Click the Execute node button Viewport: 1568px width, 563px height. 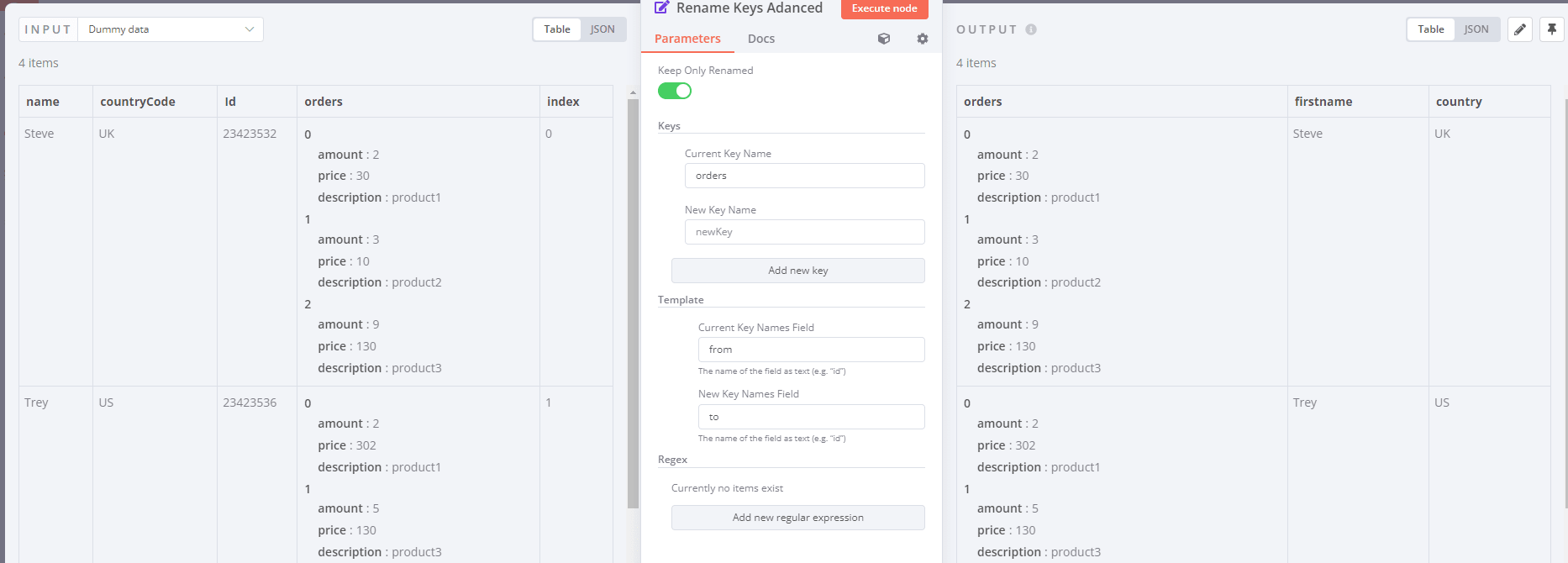tap(885, 8)
